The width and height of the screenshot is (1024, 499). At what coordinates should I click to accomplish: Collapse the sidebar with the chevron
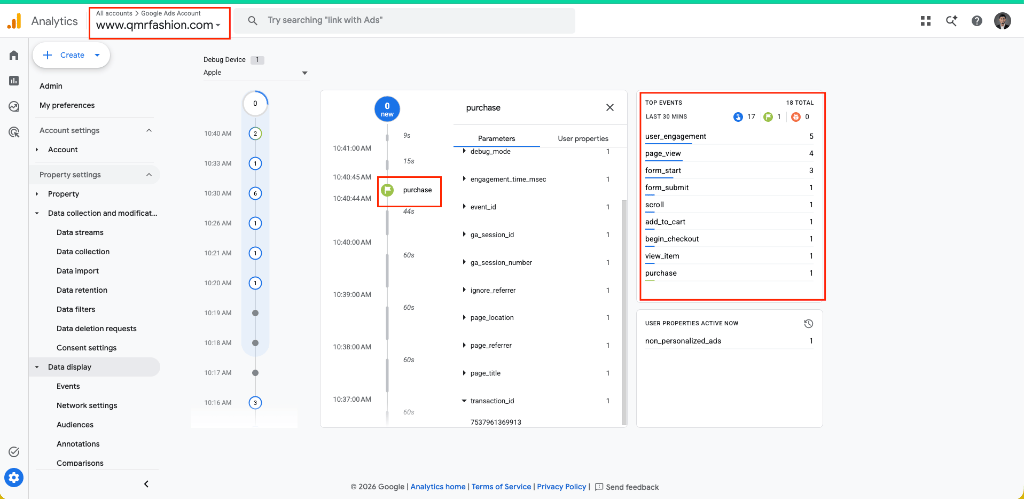tap(146, 484)
